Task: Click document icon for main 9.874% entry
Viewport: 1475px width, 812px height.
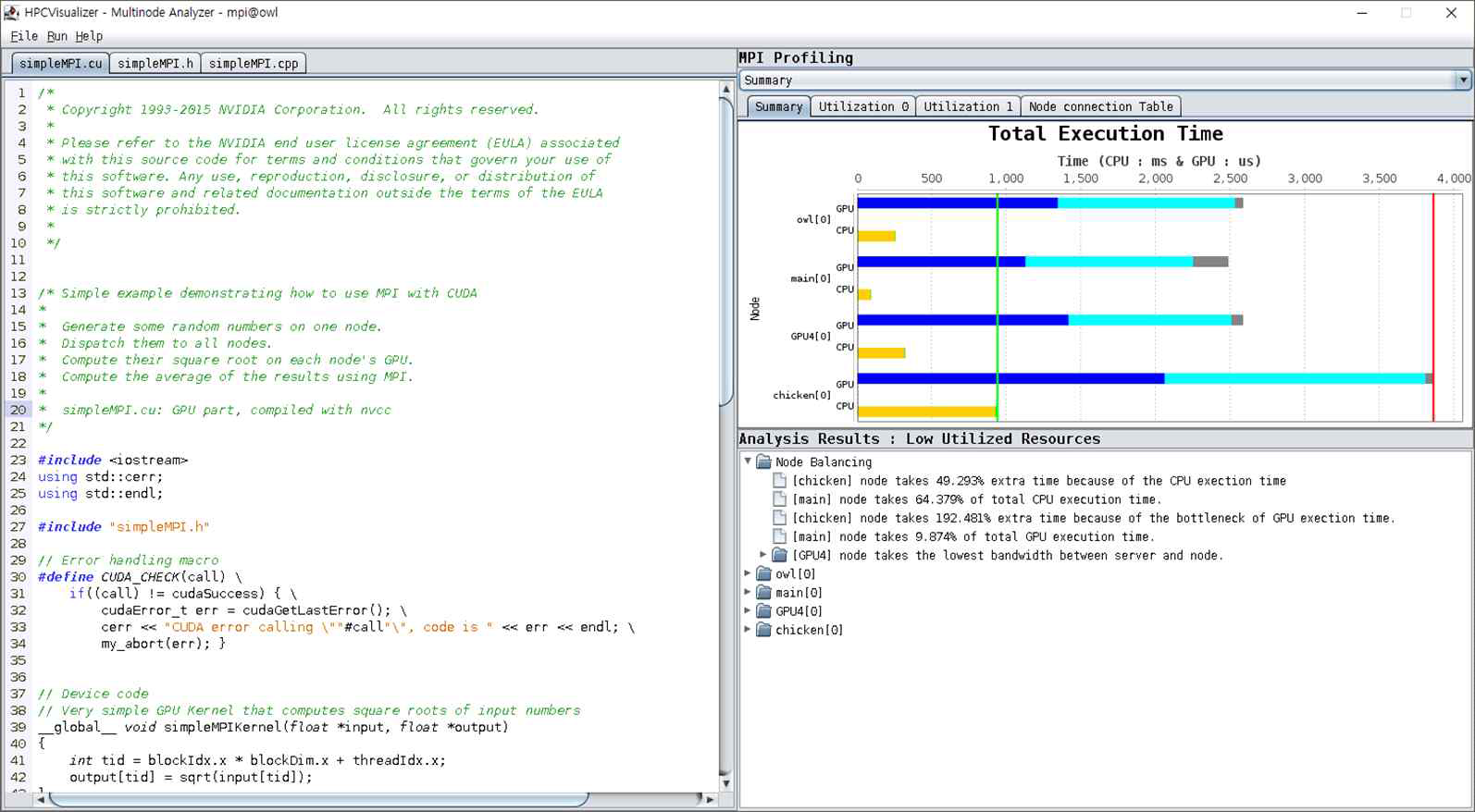Action: click(x=779, y=536)
